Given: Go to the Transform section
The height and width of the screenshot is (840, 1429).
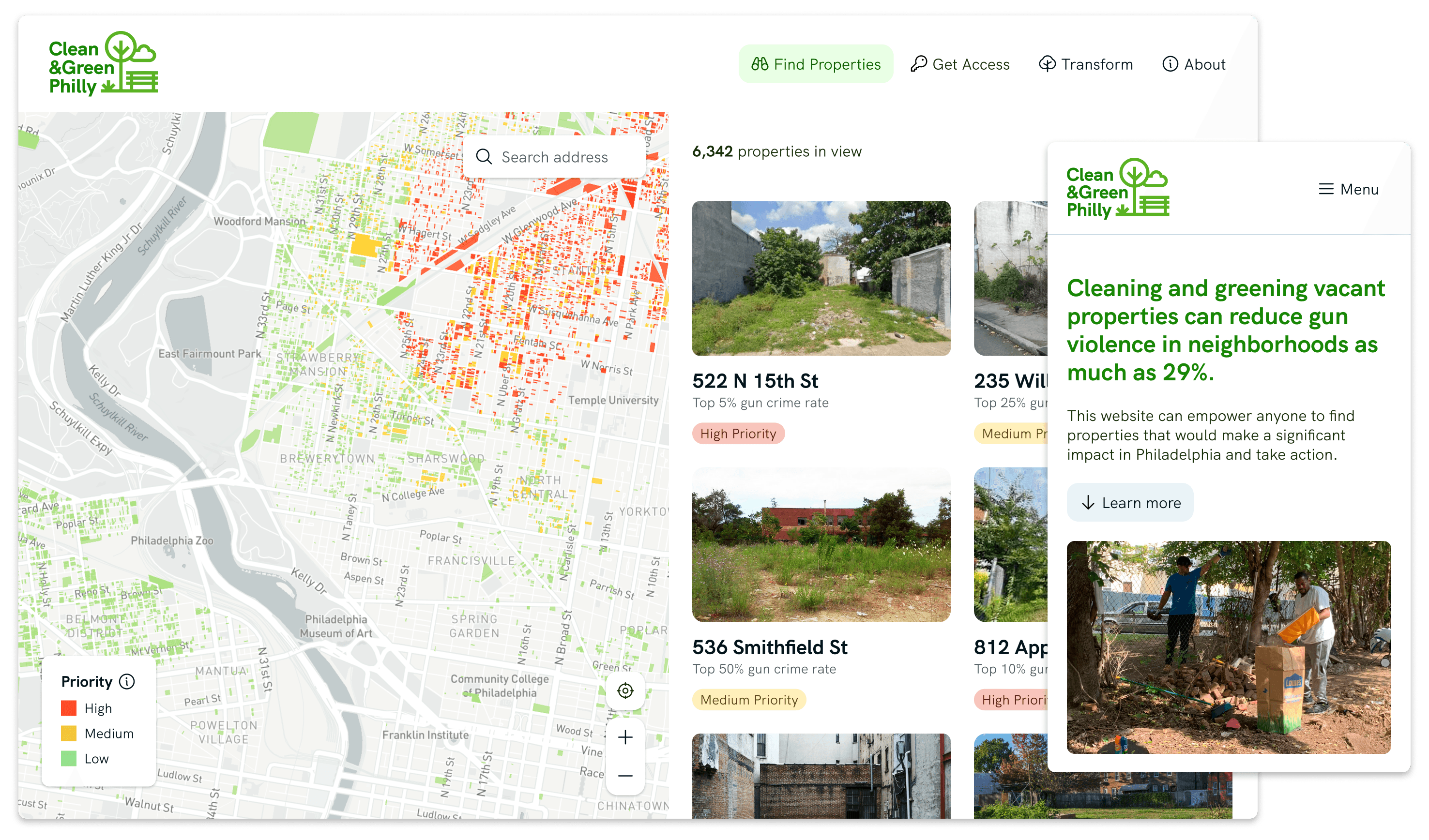Looking at the screenshot, I should tap(1085, 64).
